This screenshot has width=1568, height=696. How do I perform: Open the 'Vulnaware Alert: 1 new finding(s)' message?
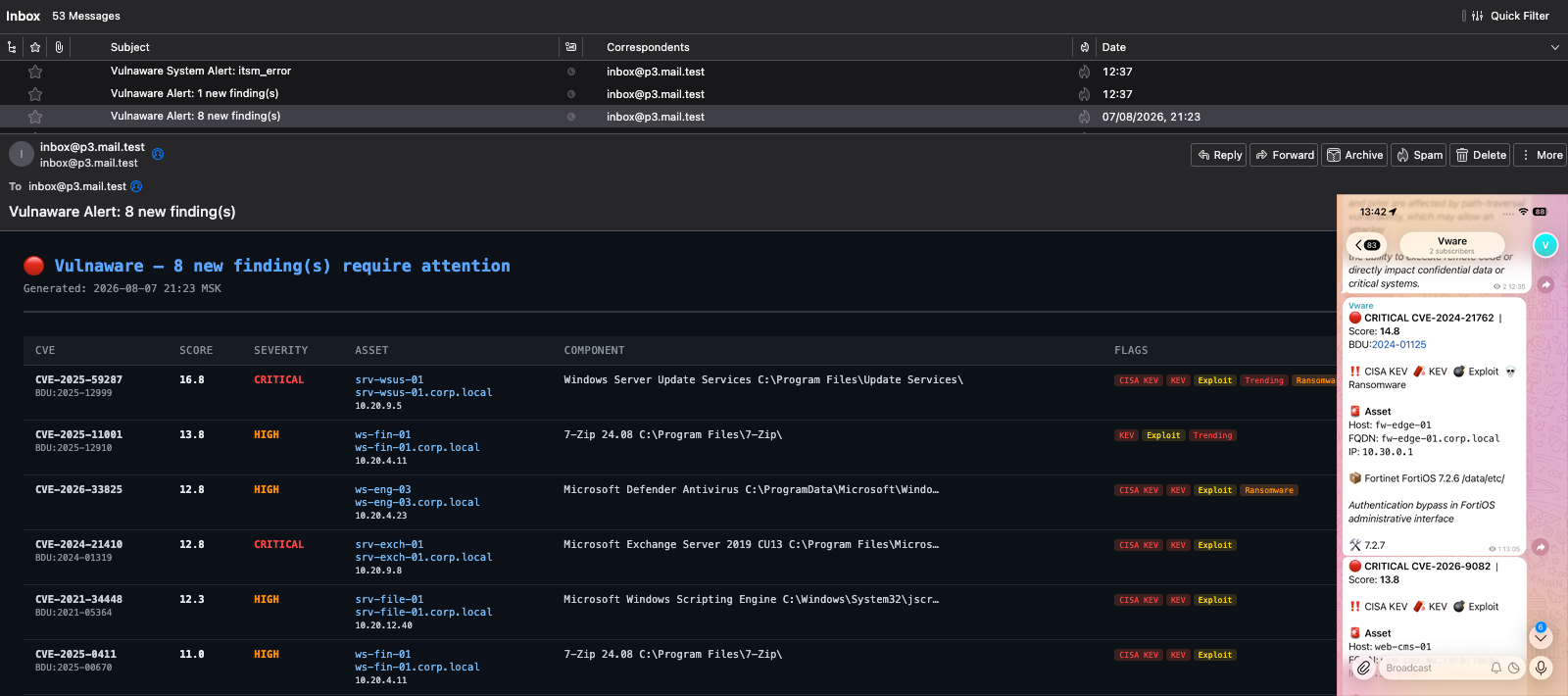tap(194, 94)
